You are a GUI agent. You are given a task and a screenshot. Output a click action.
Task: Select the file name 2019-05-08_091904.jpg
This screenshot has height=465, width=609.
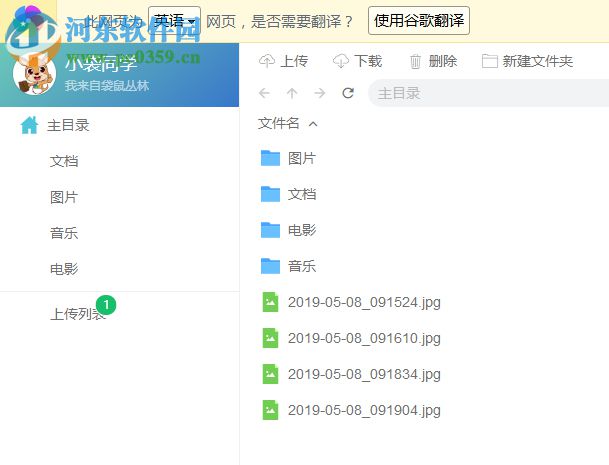(x=364, y=410)
